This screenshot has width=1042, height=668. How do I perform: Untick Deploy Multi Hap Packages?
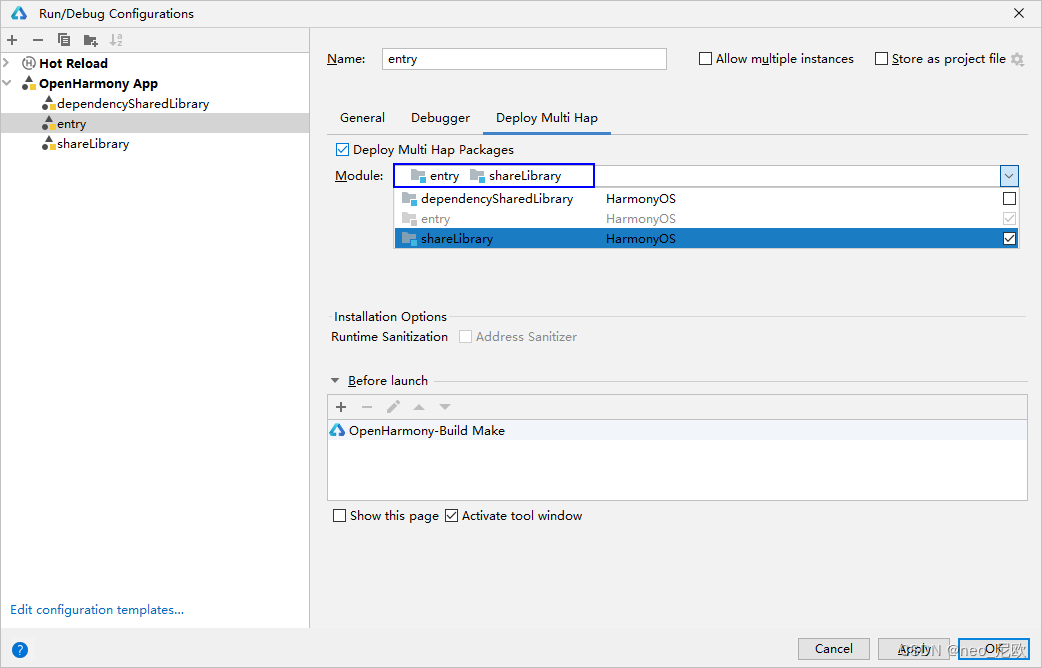pyautogui.click(x=342, y=150)
